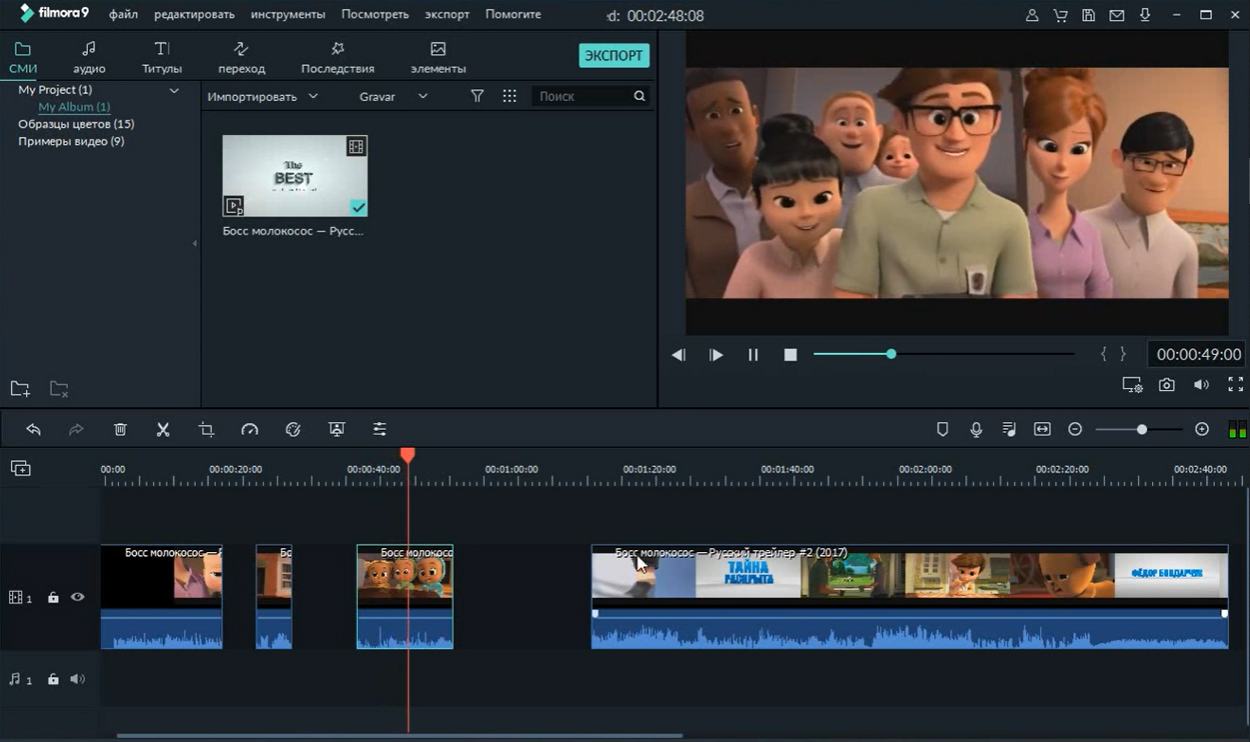The width and height of the screenshot is (1250, 742).
Task: Open the messages envelope icon
Action: (1116, 15)
